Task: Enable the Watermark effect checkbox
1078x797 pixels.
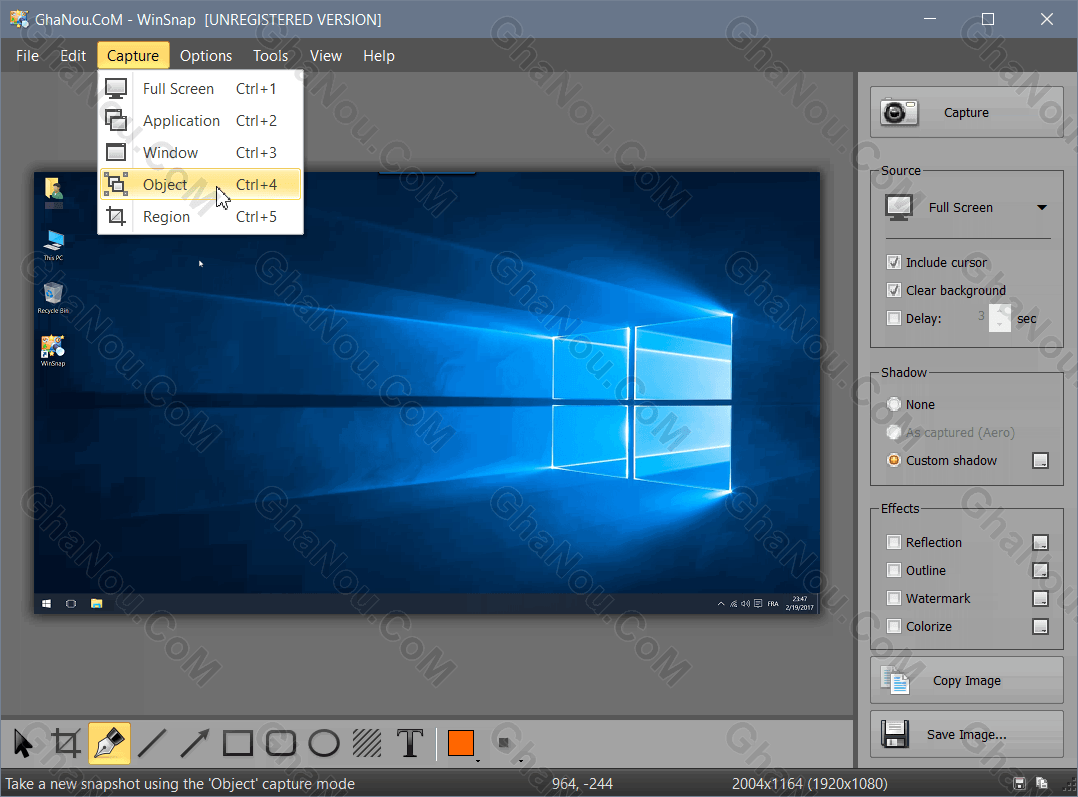Action: 894,598
